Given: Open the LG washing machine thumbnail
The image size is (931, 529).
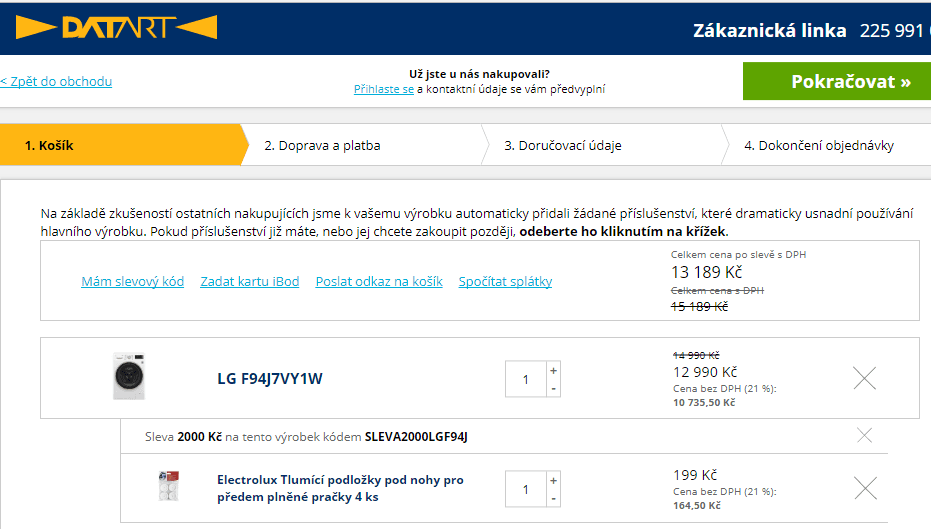Looking at the screenshot, I should 129,376.
